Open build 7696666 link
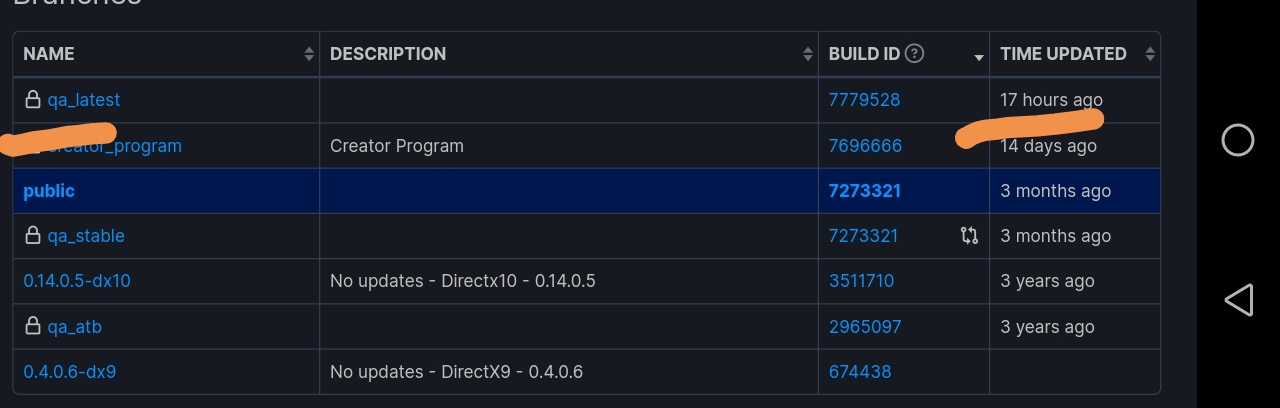Viewport: 1280px width, 408px height. (865, 146)
